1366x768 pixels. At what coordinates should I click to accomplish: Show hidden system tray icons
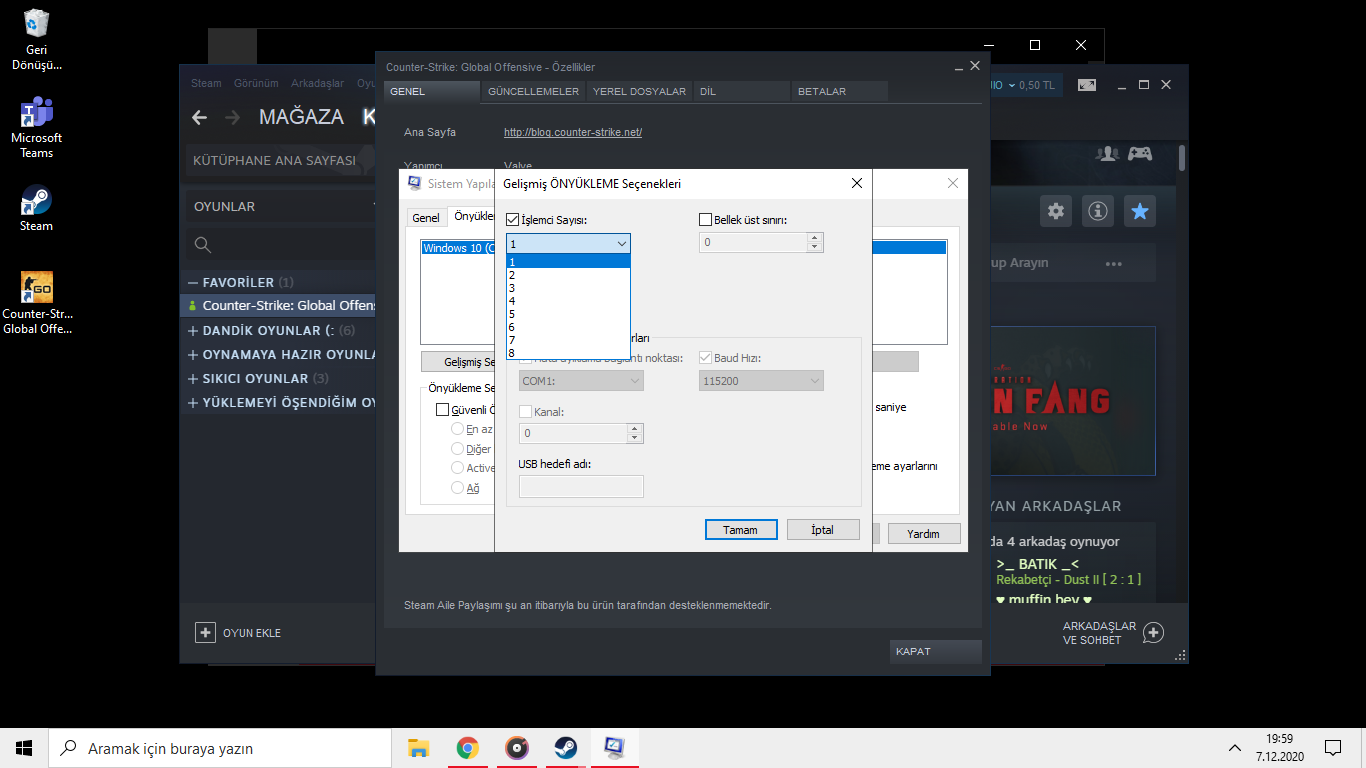[x=1236, y=748]
